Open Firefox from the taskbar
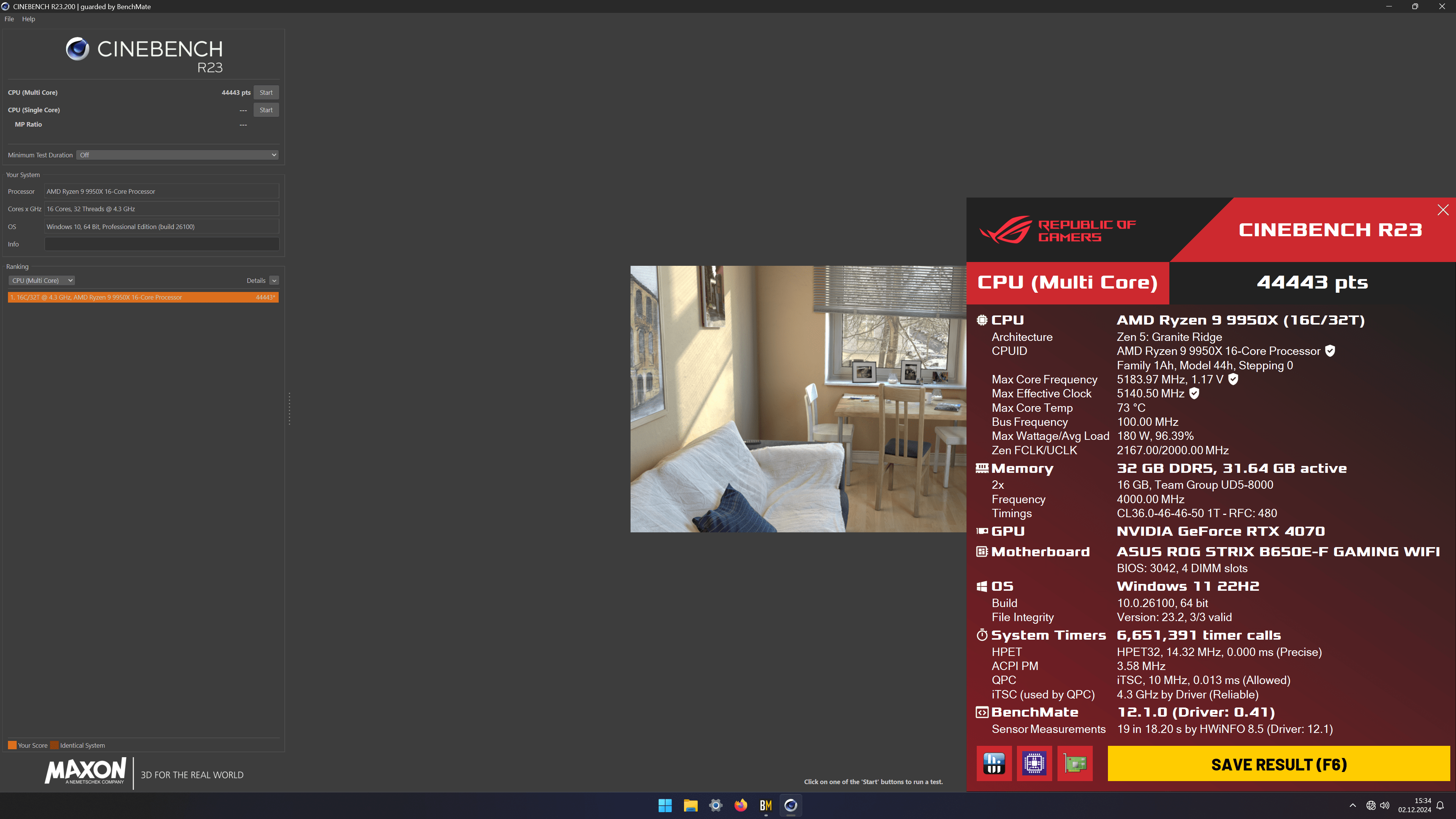This screenshot has width=1456, height=819. pos(741,805)
